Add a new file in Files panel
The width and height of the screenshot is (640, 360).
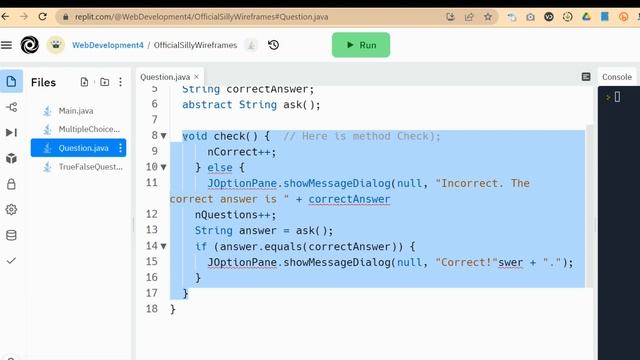click(x=84, y=82)
